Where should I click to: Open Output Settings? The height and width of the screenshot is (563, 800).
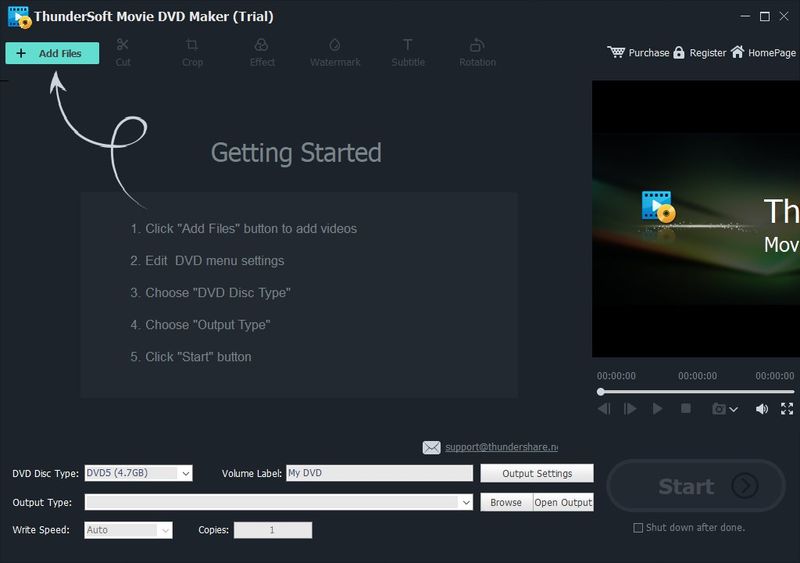click(537, 473)
